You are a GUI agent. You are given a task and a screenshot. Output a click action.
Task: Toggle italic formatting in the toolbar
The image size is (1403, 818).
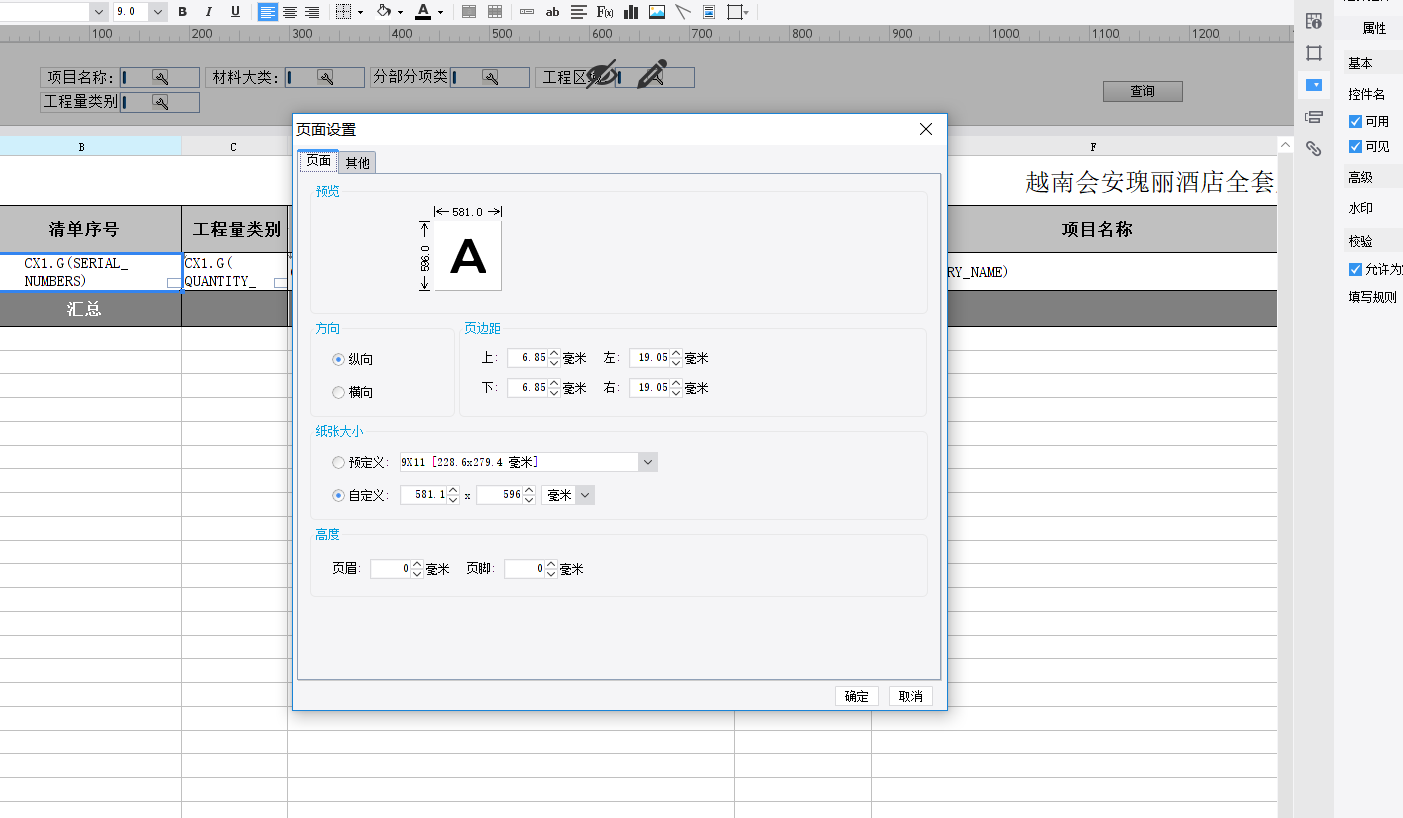click(208, 12)
